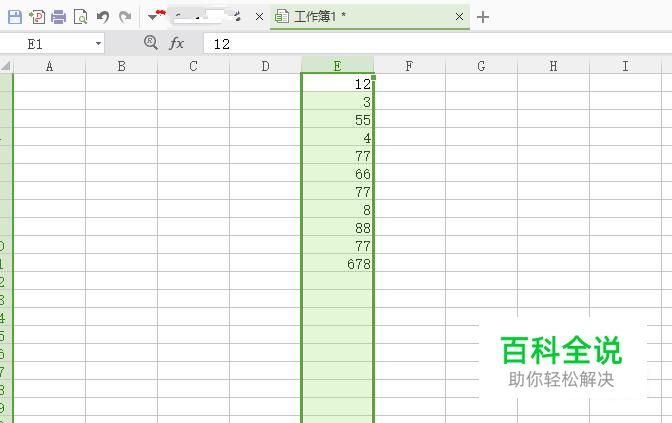Image resolution: width=672 pixels, height=423 pixels.
Task: Click the fill handle on cell E1
Action: point(374,78)
